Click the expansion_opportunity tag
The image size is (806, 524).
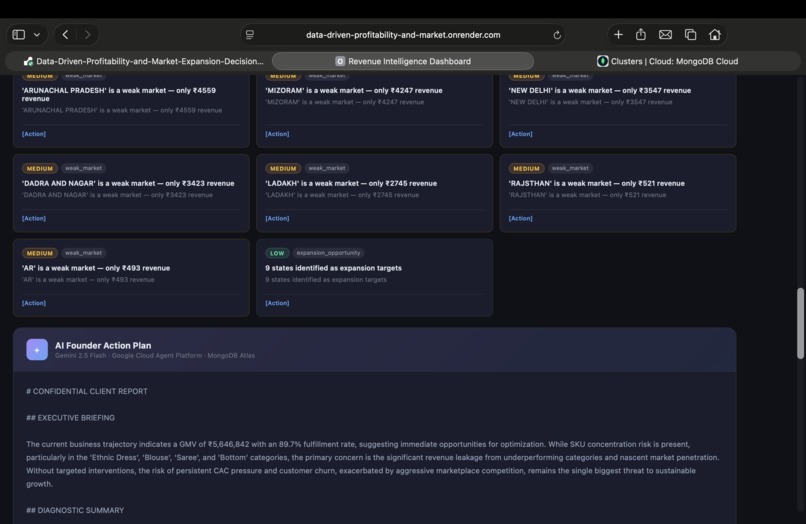tap(328, 253)
